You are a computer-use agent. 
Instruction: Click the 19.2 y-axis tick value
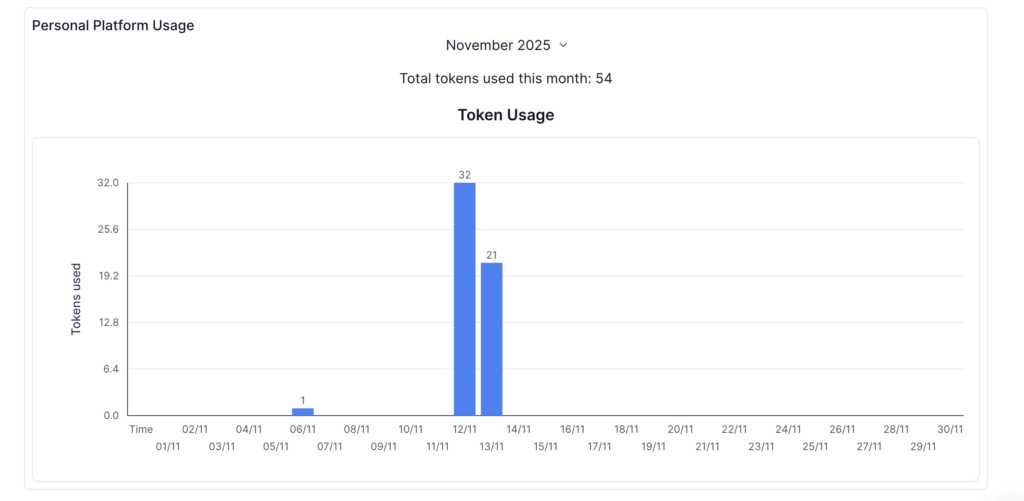click(x=108, y=276)
